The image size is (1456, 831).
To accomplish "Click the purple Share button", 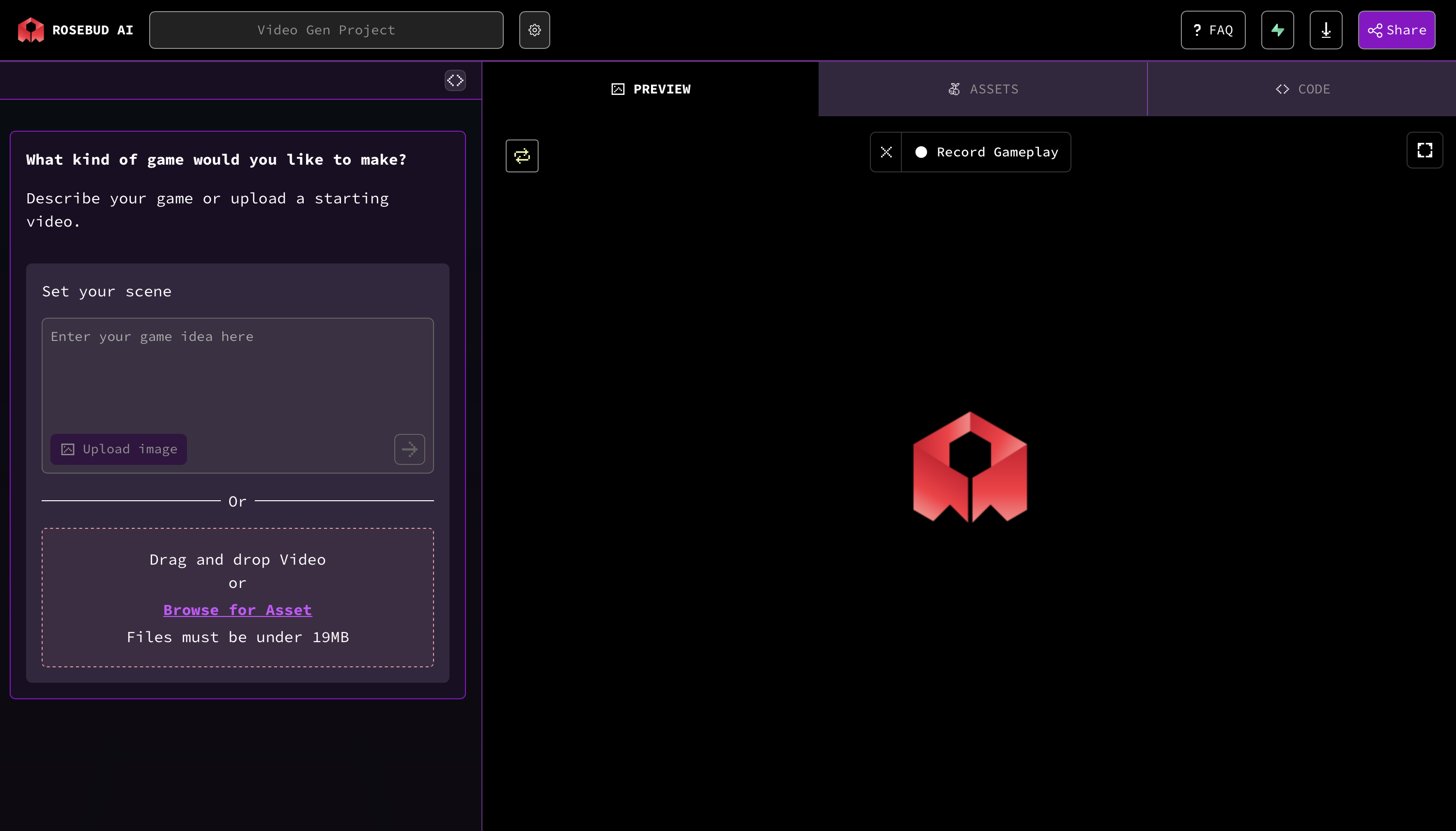I will point(1396,30).
